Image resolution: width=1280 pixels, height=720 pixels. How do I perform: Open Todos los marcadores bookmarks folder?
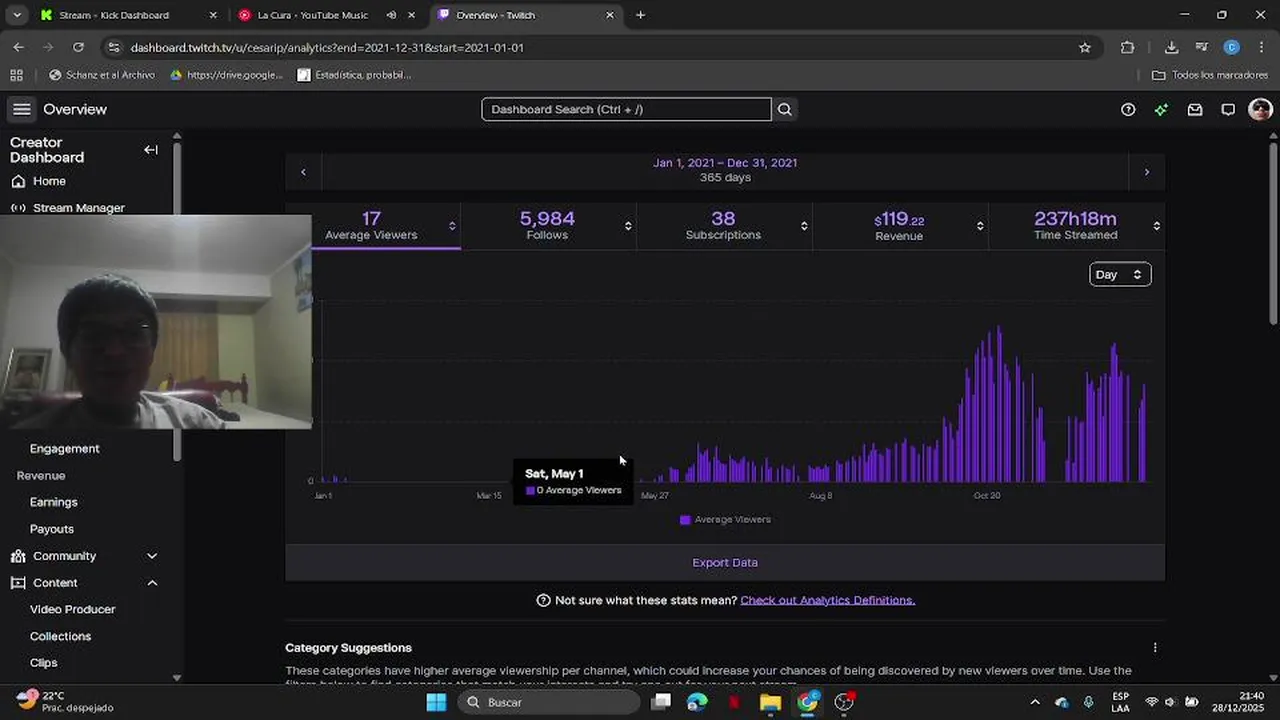1210,75
